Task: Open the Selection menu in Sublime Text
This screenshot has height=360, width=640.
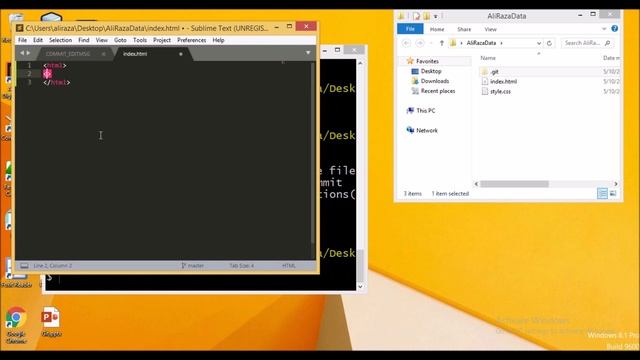Action: click(60, 40)
